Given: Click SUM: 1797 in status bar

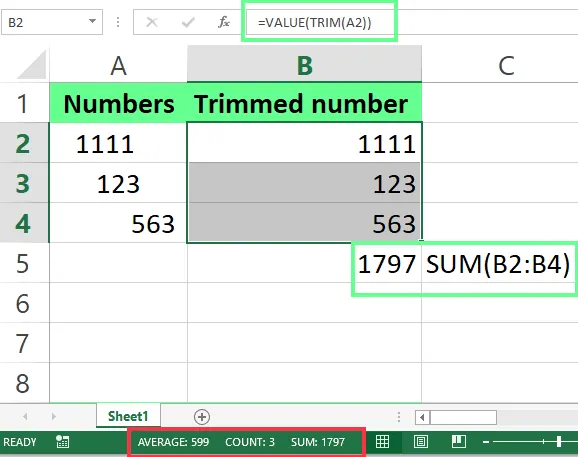Looking at the screenshot, I should point(318,442).
